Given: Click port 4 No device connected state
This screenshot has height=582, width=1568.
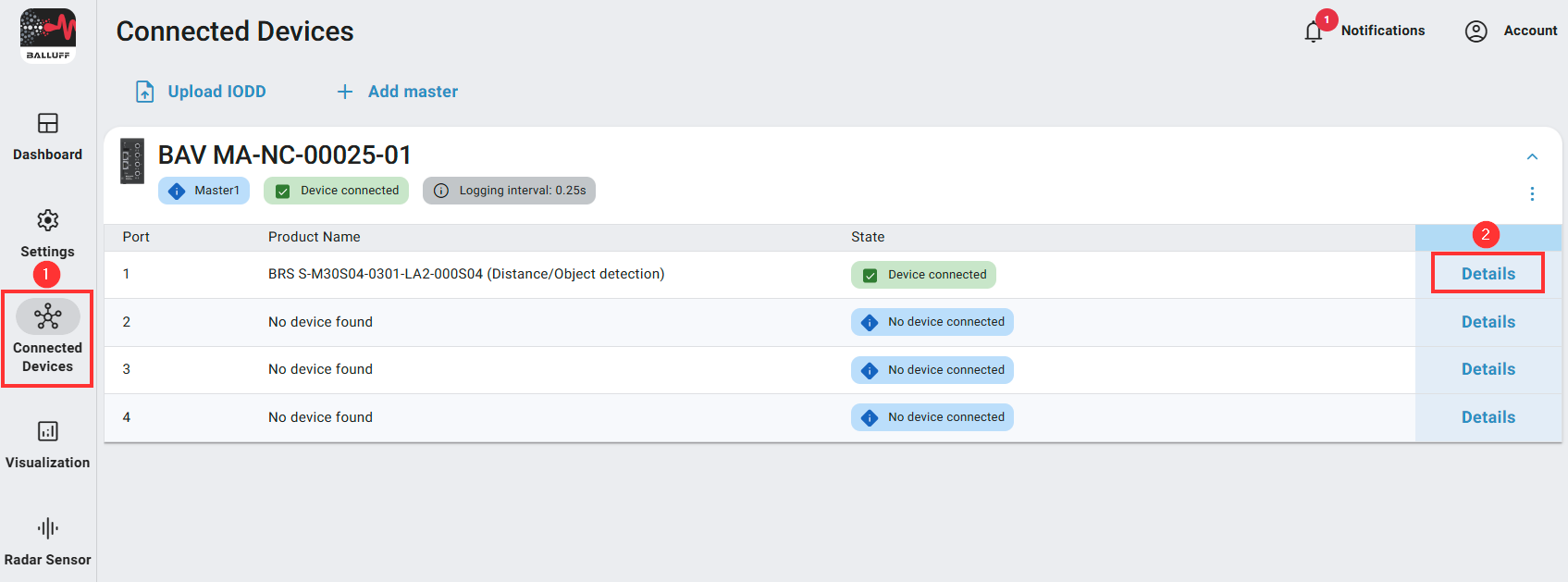Looking at the screenshot, I should click(932, 417).
